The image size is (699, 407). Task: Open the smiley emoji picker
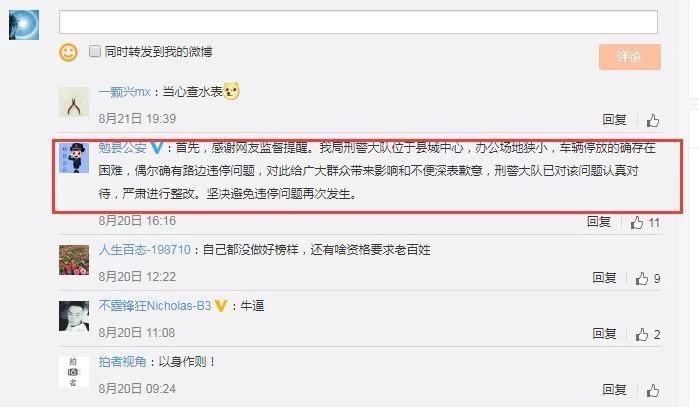[68, 53]
